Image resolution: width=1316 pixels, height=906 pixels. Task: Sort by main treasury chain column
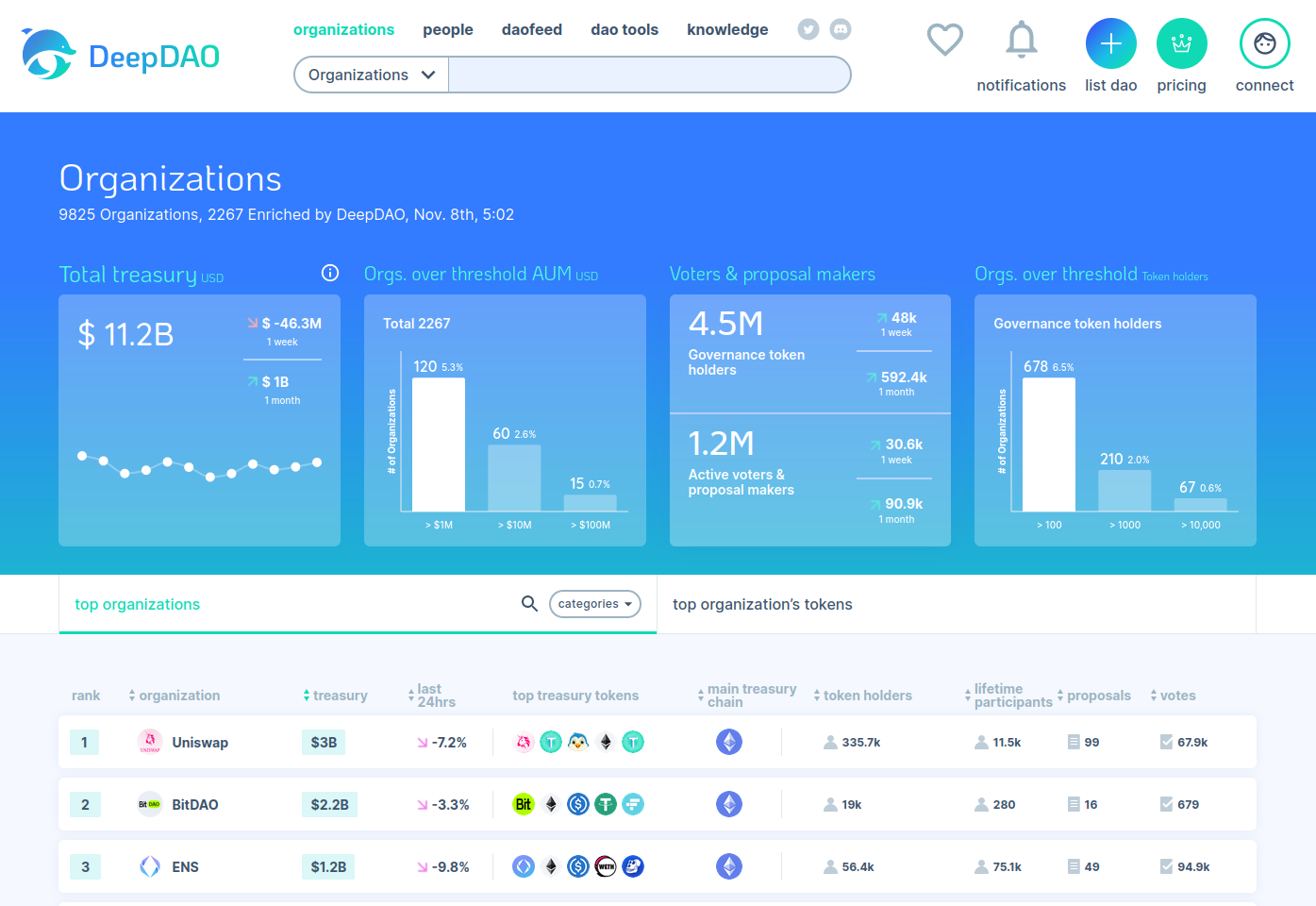[746, 696]
